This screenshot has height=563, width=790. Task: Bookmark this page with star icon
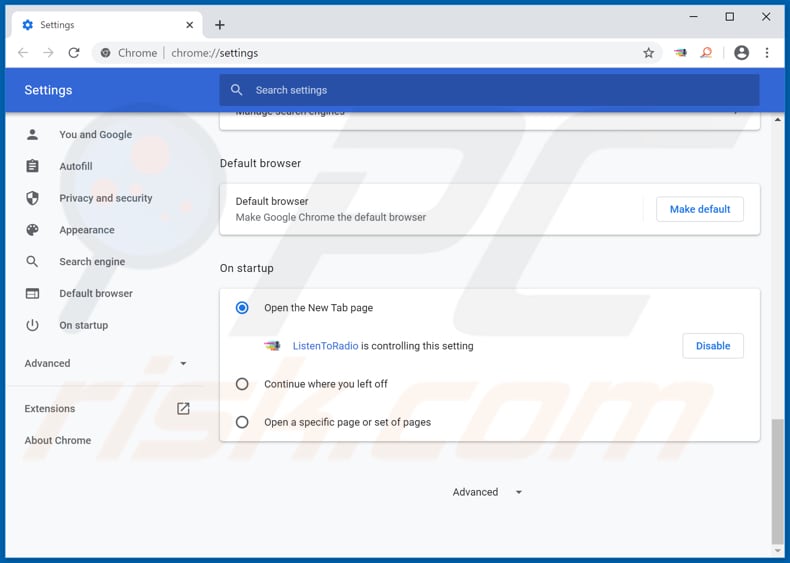648,53
